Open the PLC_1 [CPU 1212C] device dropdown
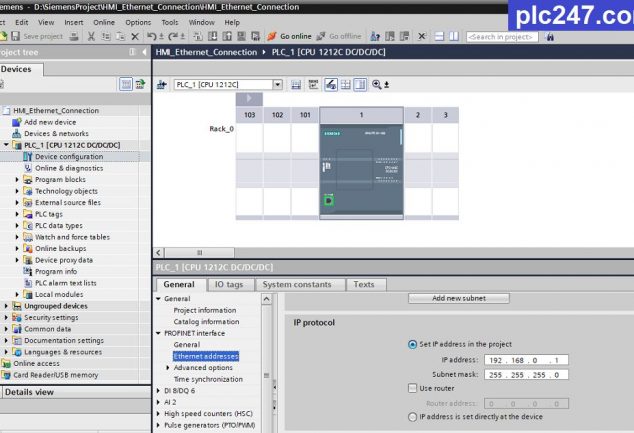This screenshot has width=634, height=433. [277, 84]
